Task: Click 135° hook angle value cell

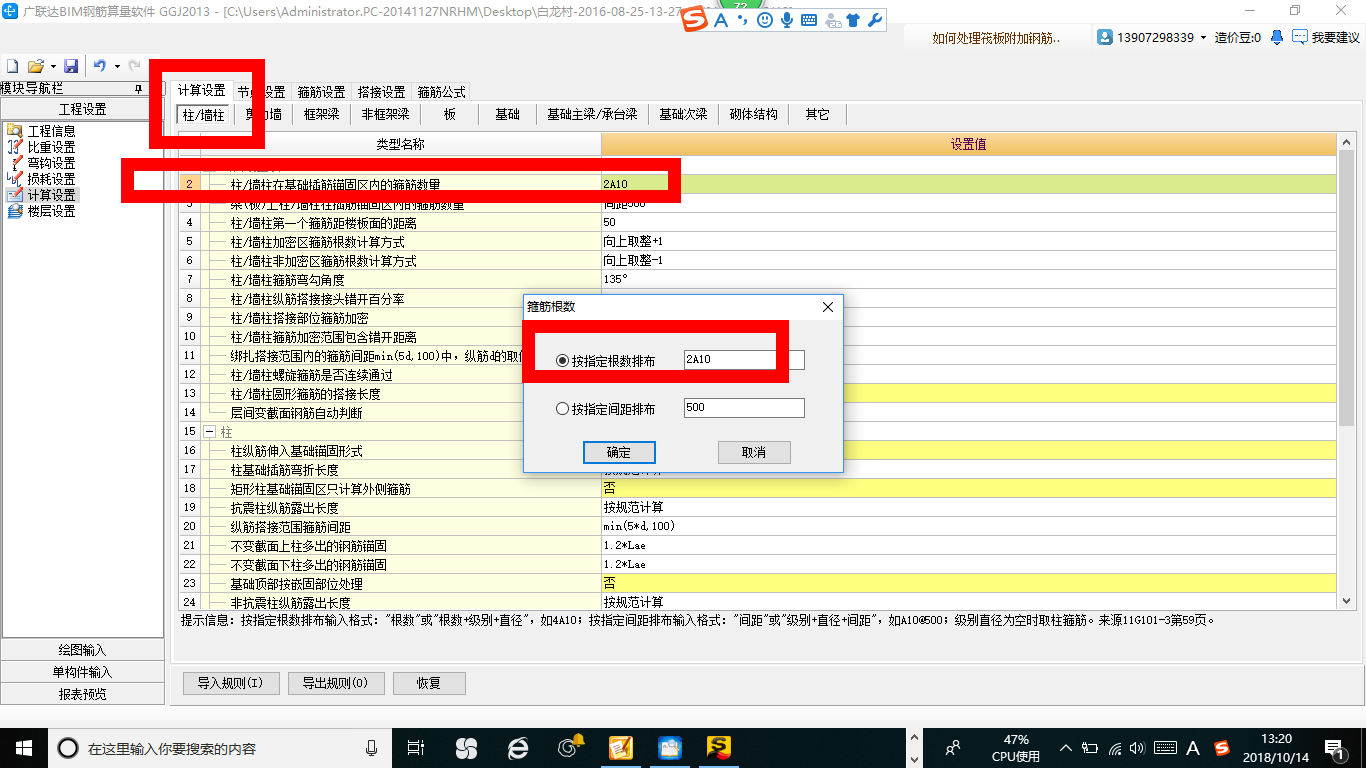Action: click(x=968, y=279)
